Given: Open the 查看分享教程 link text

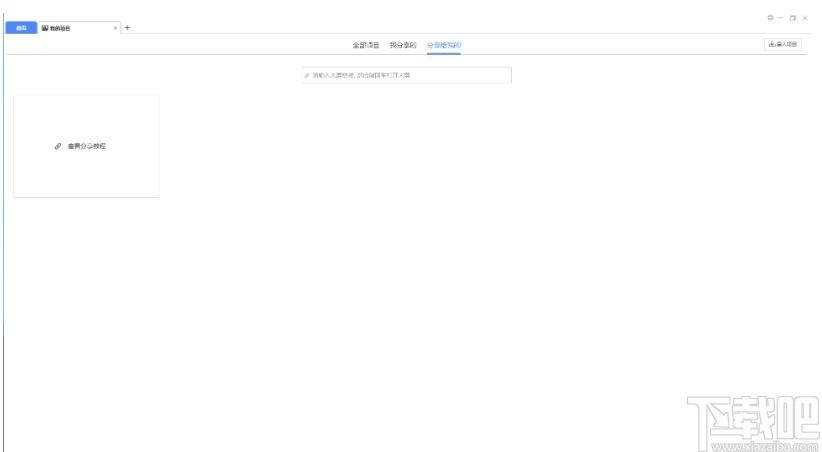Looking at the screenshot, I should (86, 146).
